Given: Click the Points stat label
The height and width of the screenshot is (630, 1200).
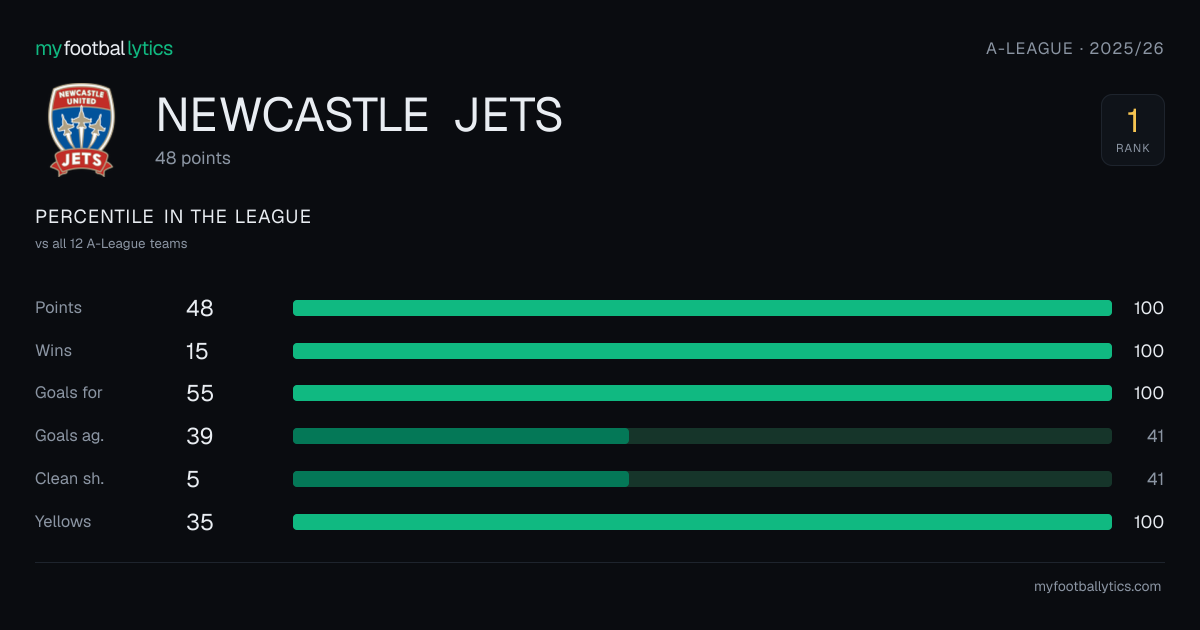Looking at the screenshot, I should pos(58,308).
